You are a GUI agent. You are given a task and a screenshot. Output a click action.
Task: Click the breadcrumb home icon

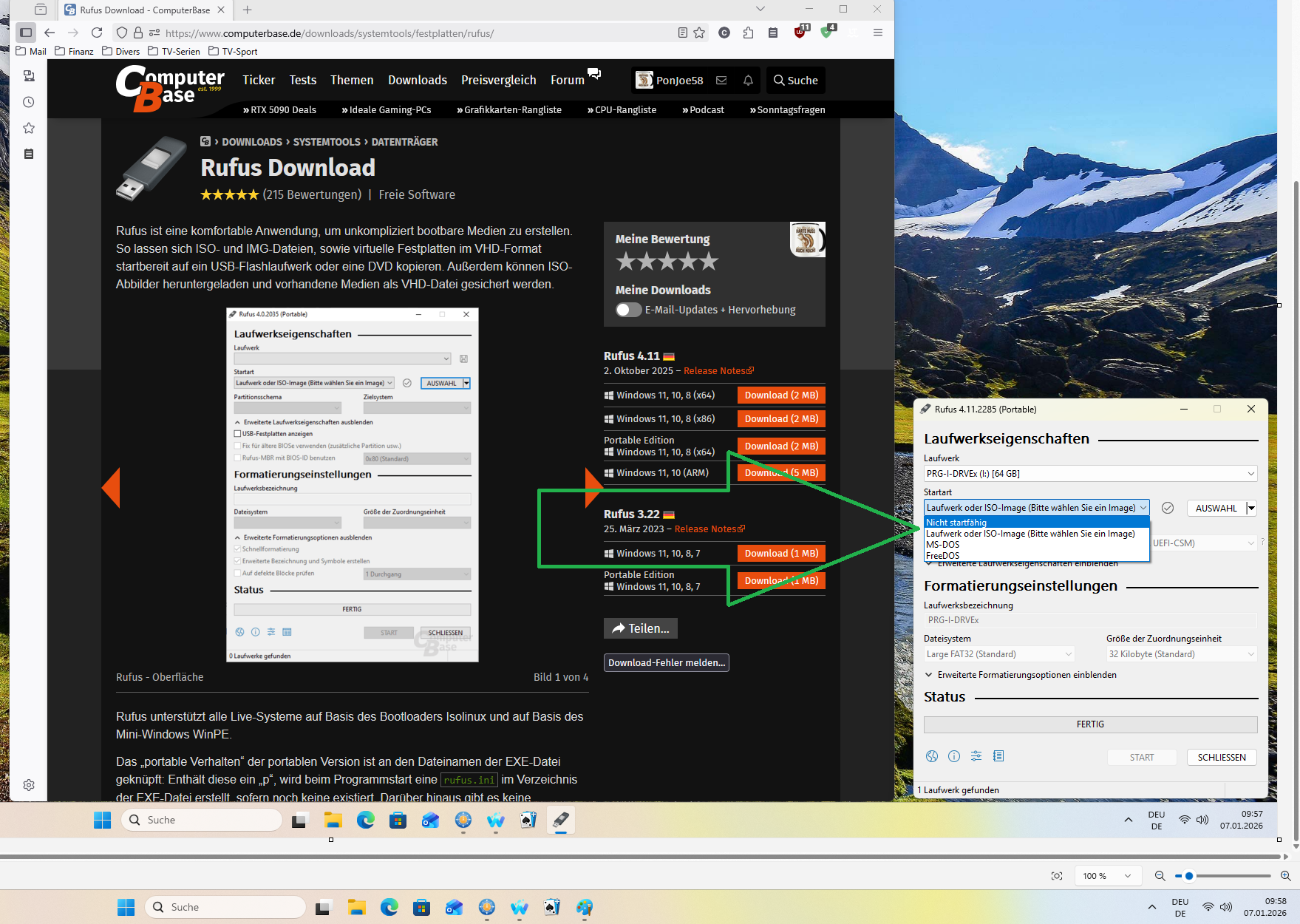pyautogui.click(x=205, y=141)
